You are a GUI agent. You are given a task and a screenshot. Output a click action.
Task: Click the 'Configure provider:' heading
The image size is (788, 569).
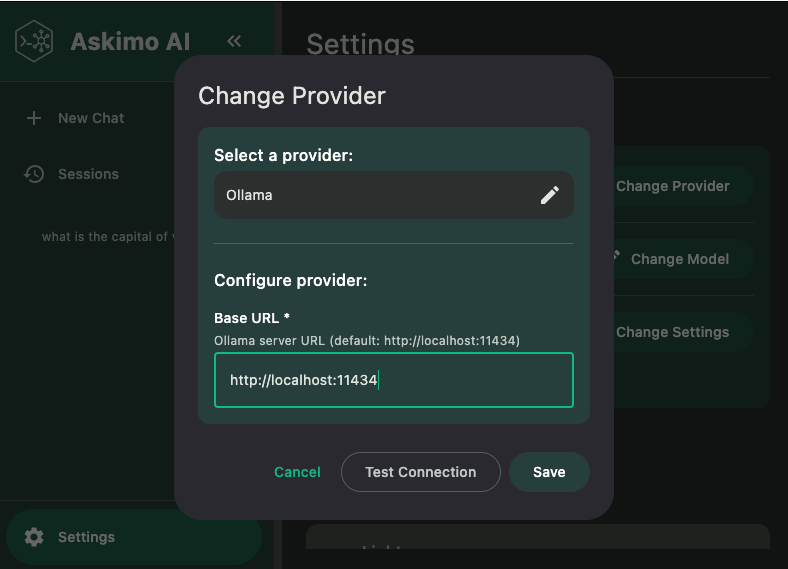(290, 280)
